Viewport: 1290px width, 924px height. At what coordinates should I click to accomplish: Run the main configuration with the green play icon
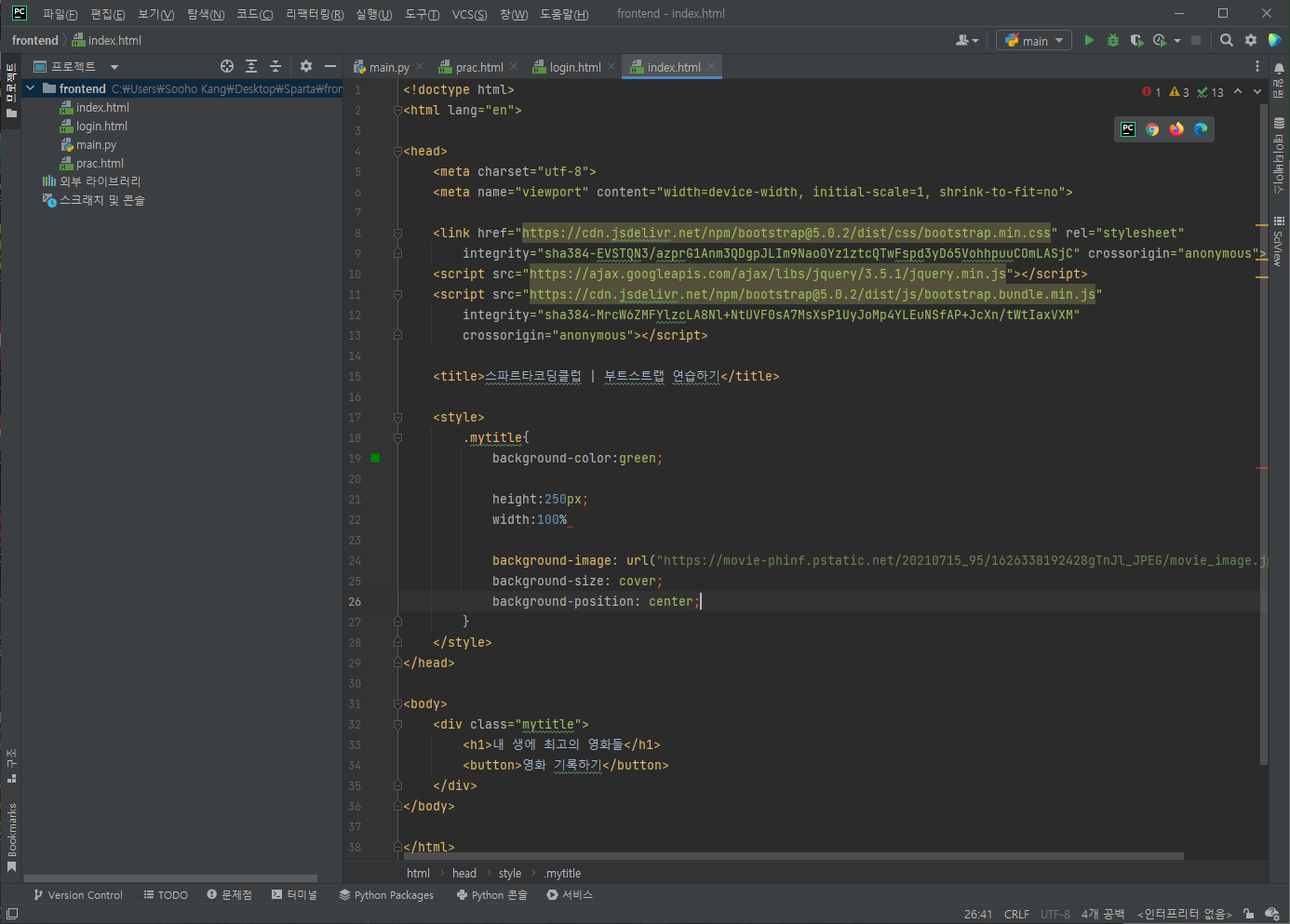tap(1089, 40)
